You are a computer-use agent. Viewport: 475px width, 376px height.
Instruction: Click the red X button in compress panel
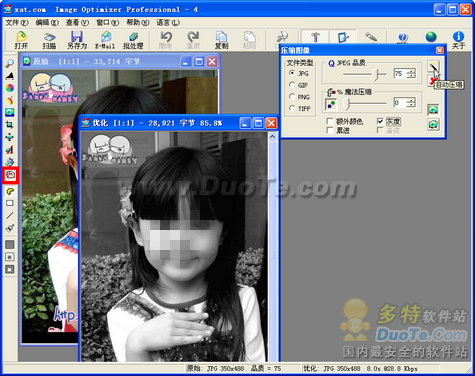click(x=432, y=81)
